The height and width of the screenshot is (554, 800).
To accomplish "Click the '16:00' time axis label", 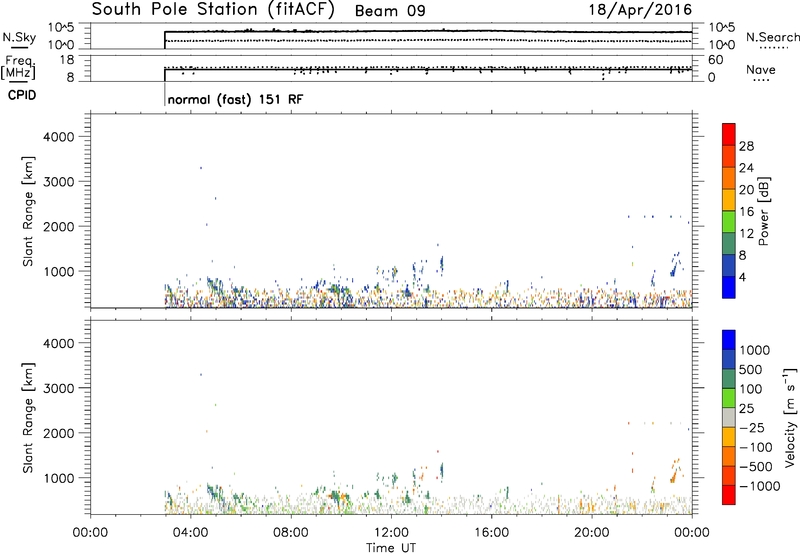I will coord(491,533).
